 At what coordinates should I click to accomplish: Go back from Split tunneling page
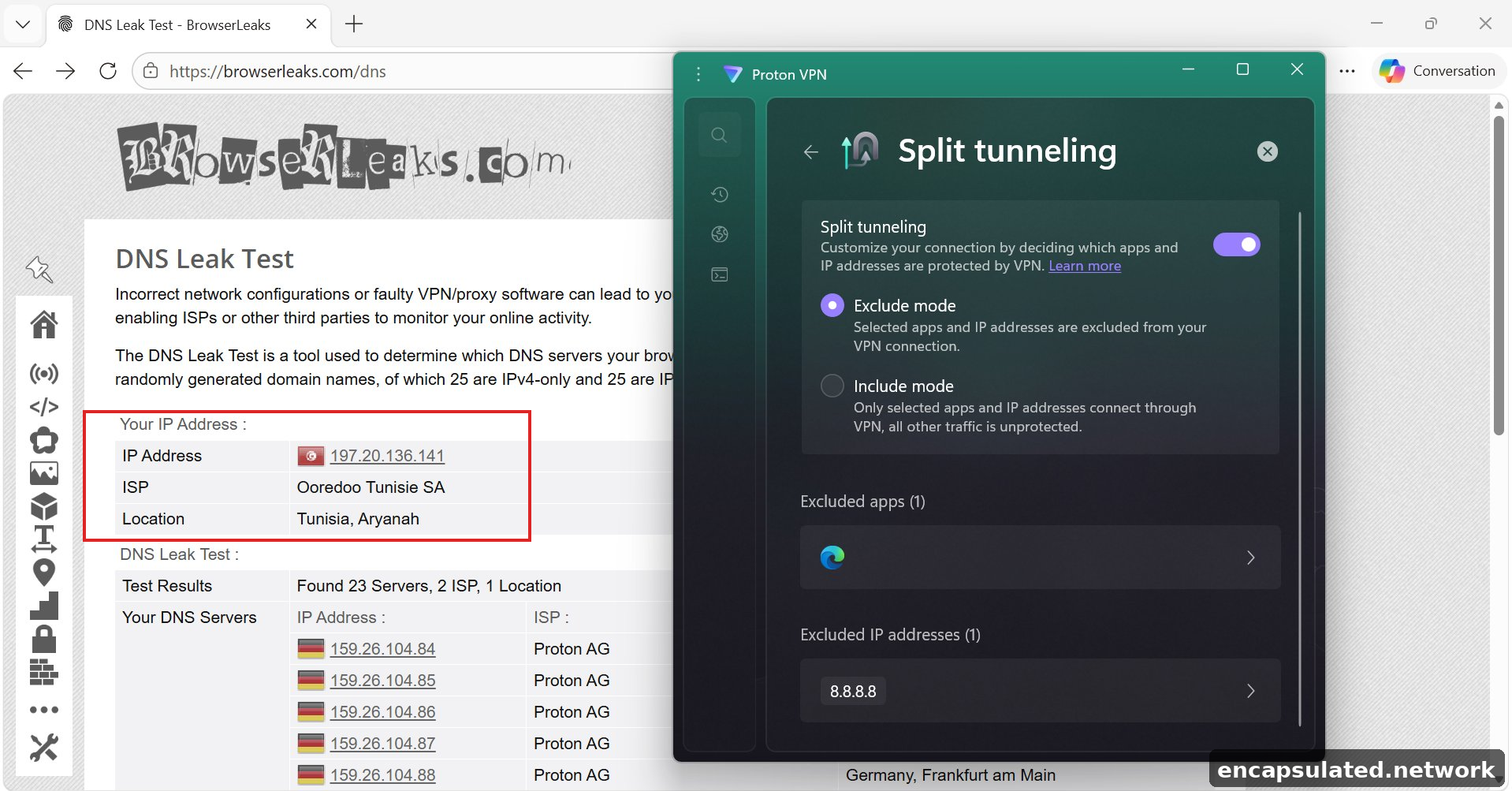pyautogui.click(x=811, y=151)
